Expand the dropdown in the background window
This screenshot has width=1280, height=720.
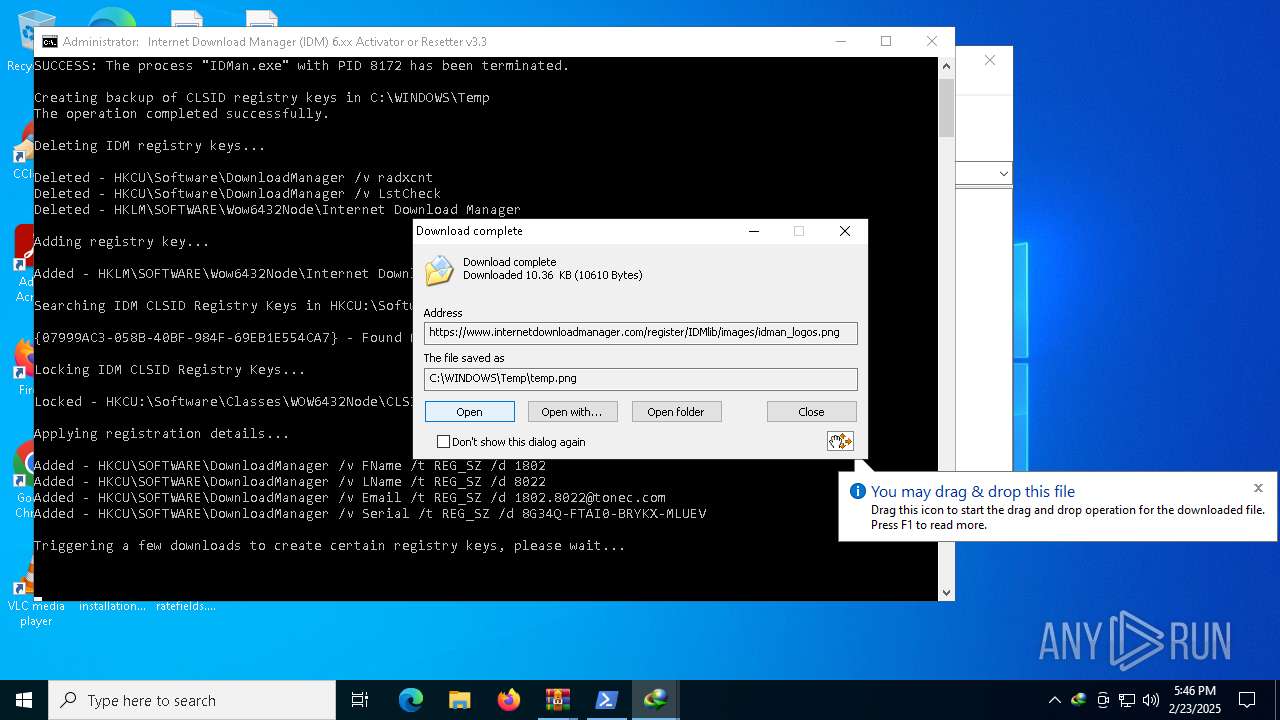[1003, 174]
